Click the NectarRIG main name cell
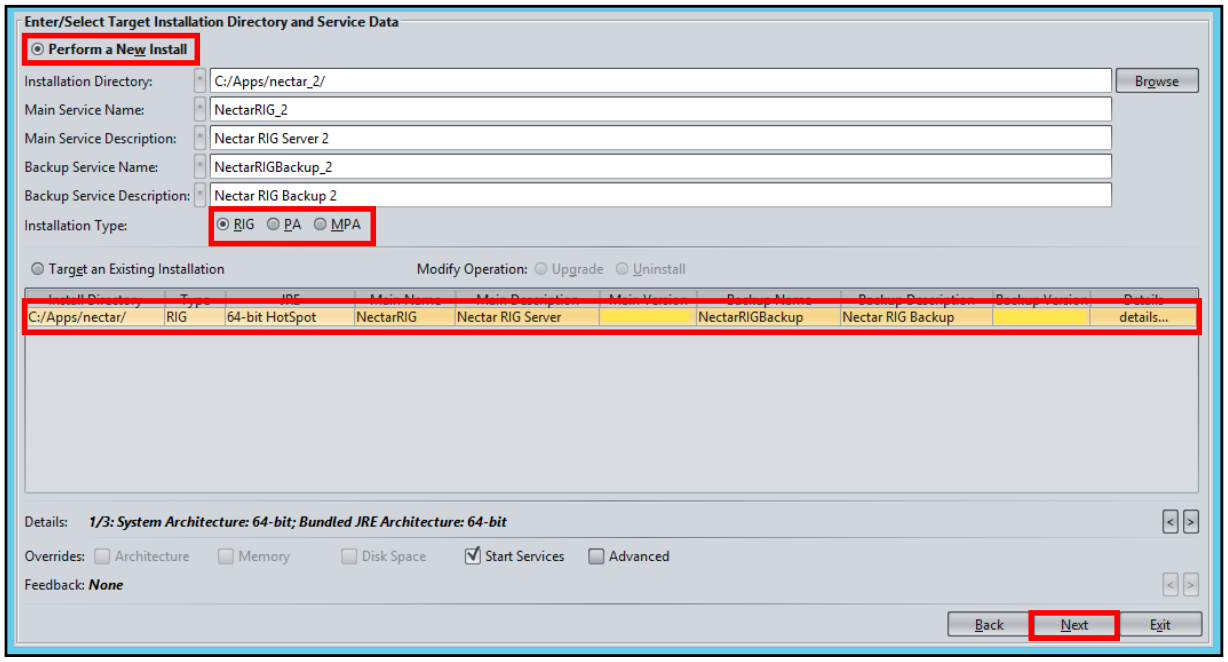Viewport: 1228px width, 662px height. [x=405, y=317]
